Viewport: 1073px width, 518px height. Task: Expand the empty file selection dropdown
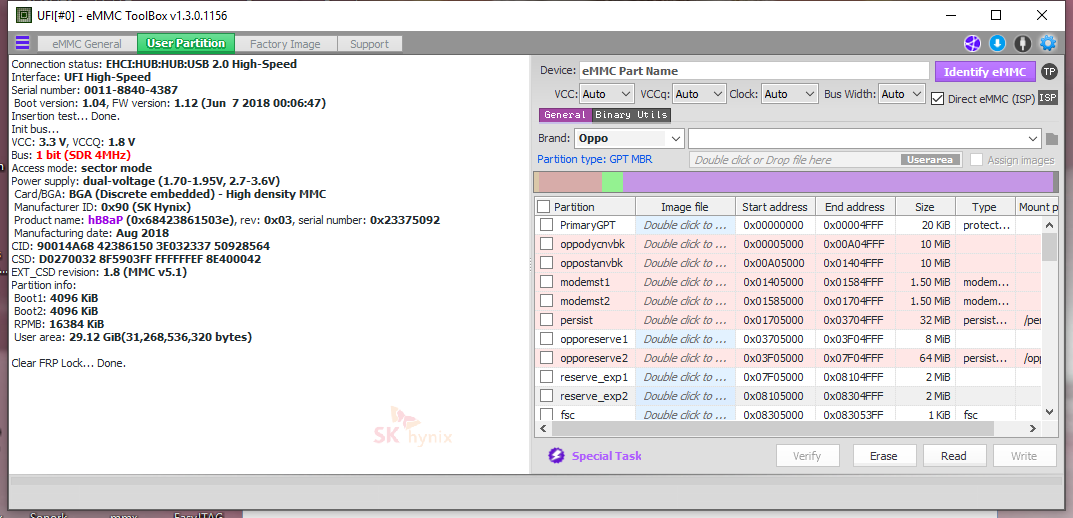(865, 138)
